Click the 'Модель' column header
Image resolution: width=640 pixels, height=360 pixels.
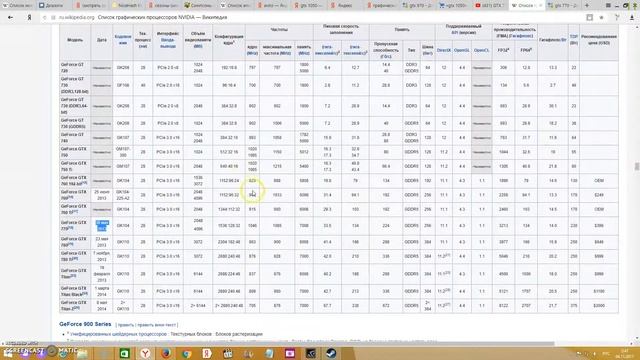point(75,40)
